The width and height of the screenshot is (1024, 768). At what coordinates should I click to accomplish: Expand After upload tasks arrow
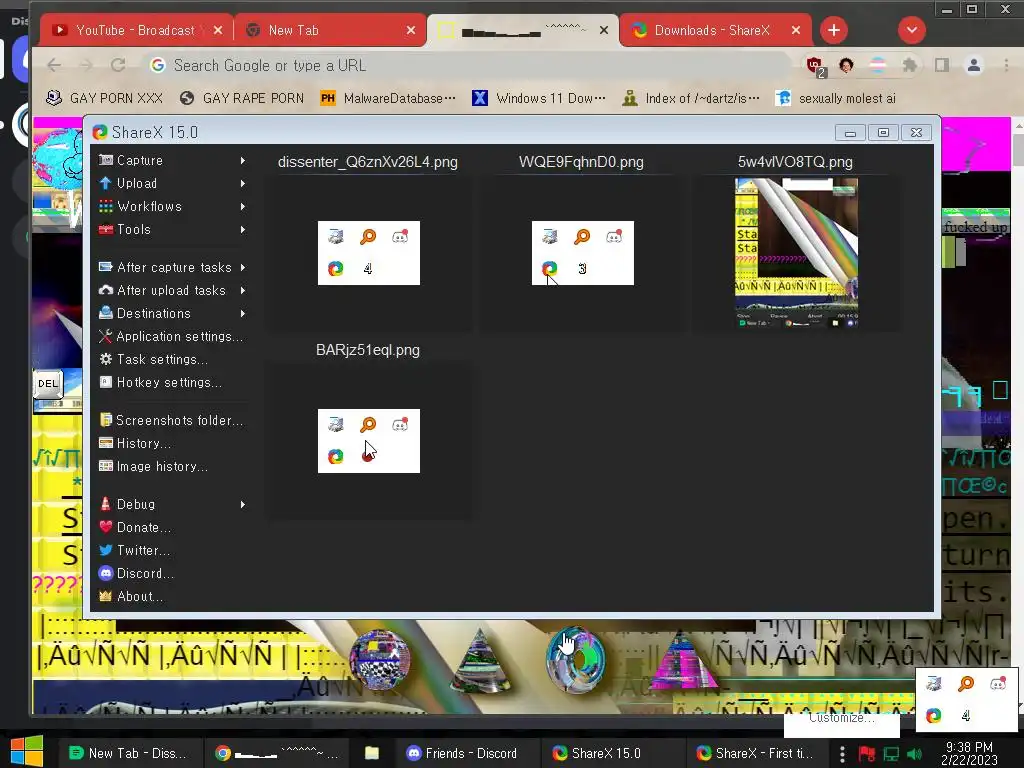(243, 291)
